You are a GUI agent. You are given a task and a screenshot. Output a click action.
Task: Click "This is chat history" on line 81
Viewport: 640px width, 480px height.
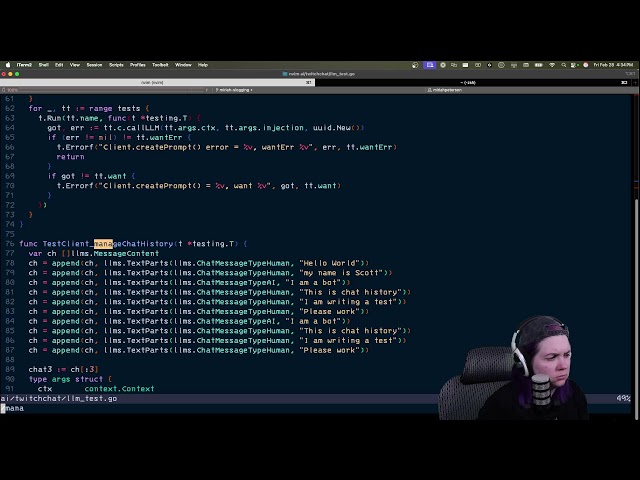pyautogui.click(x=351, y=292)
